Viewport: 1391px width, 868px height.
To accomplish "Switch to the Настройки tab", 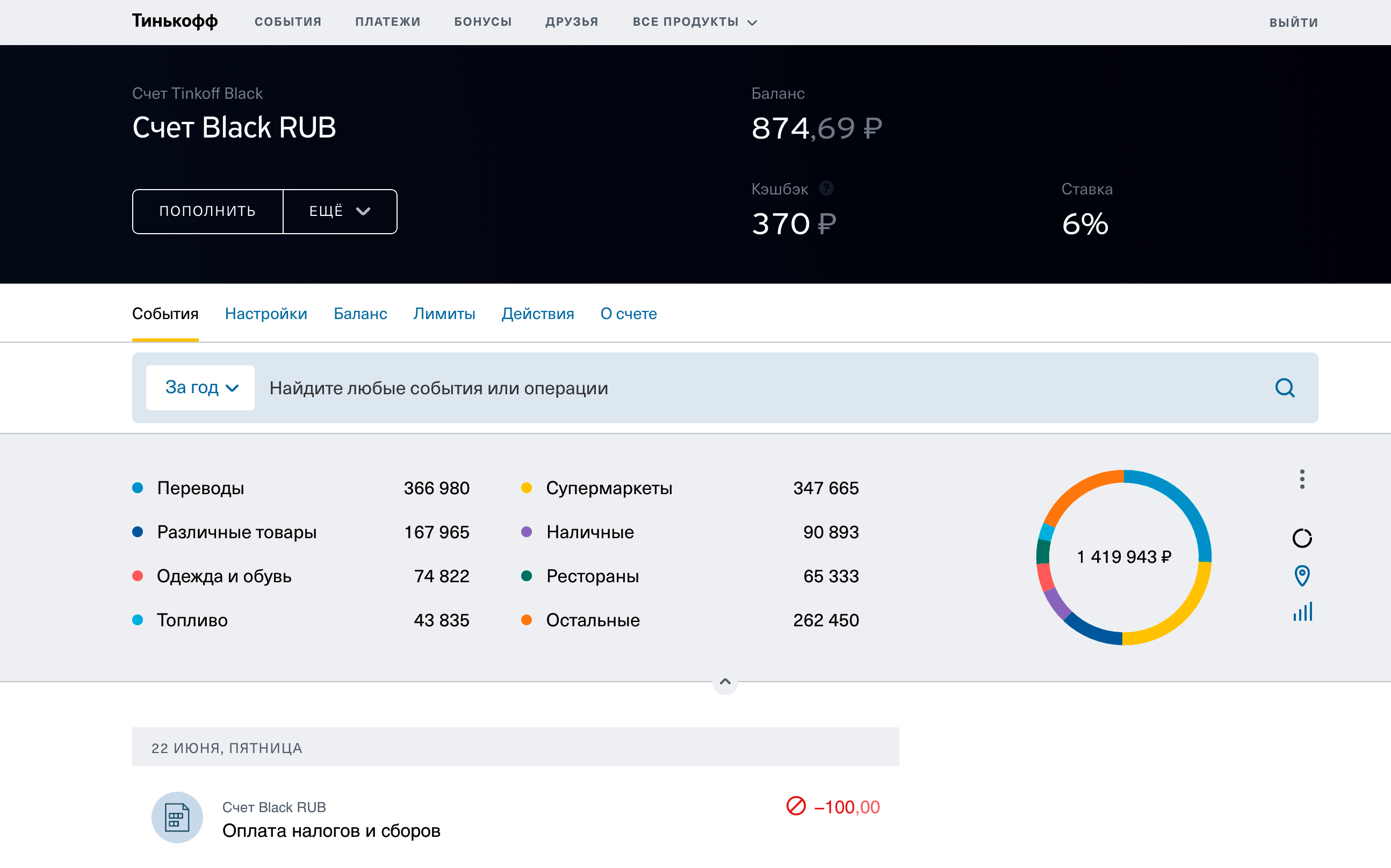I will tap(266, 314).
